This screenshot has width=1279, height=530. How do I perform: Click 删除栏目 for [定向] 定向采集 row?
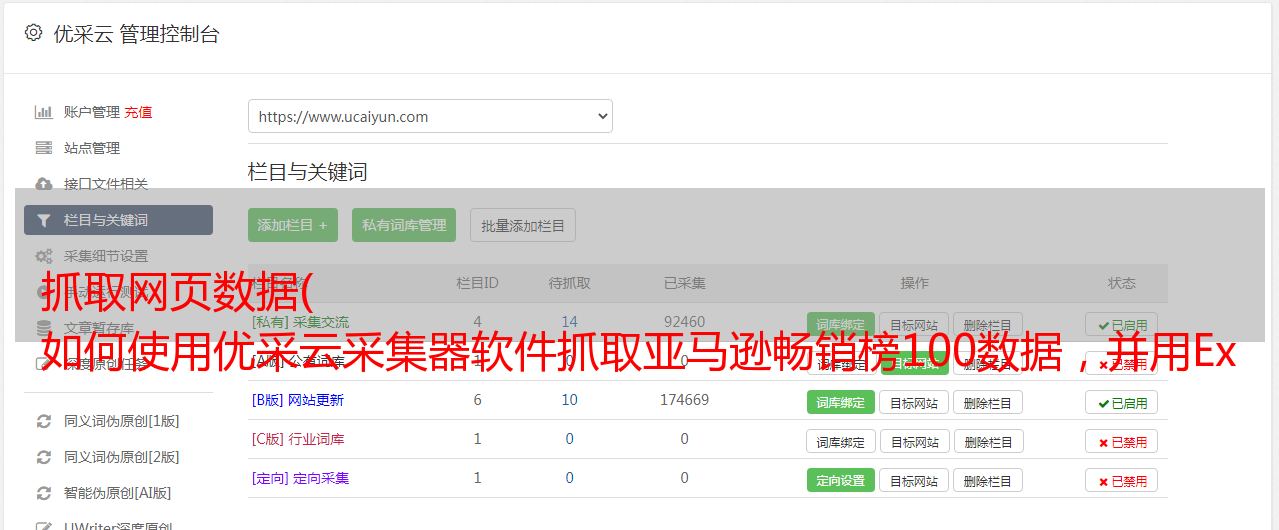coord(988,480)
